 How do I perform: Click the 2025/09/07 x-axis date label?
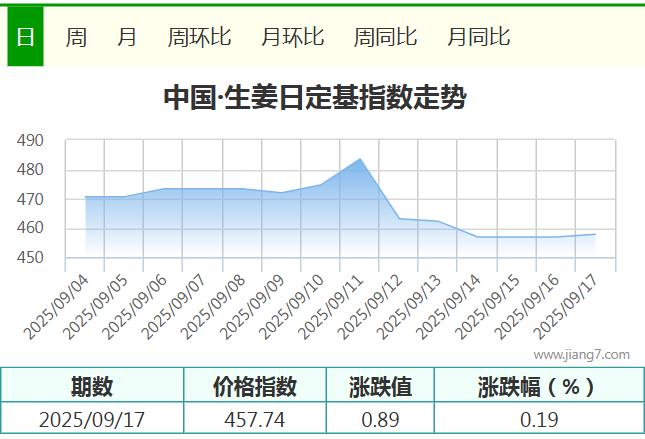coord(174,307)
